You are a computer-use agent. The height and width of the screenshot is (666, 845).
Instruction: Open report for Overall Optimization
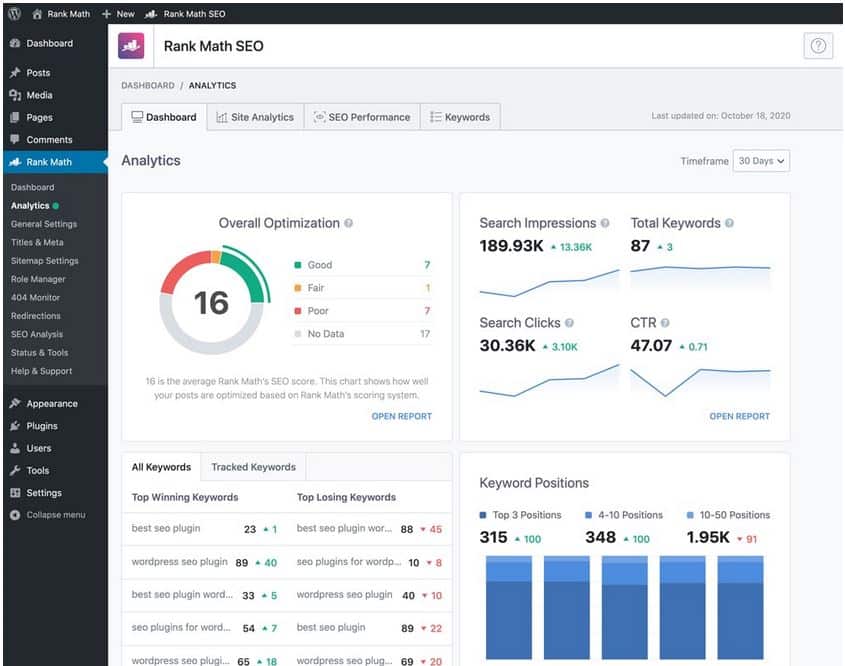coord(401,416)
